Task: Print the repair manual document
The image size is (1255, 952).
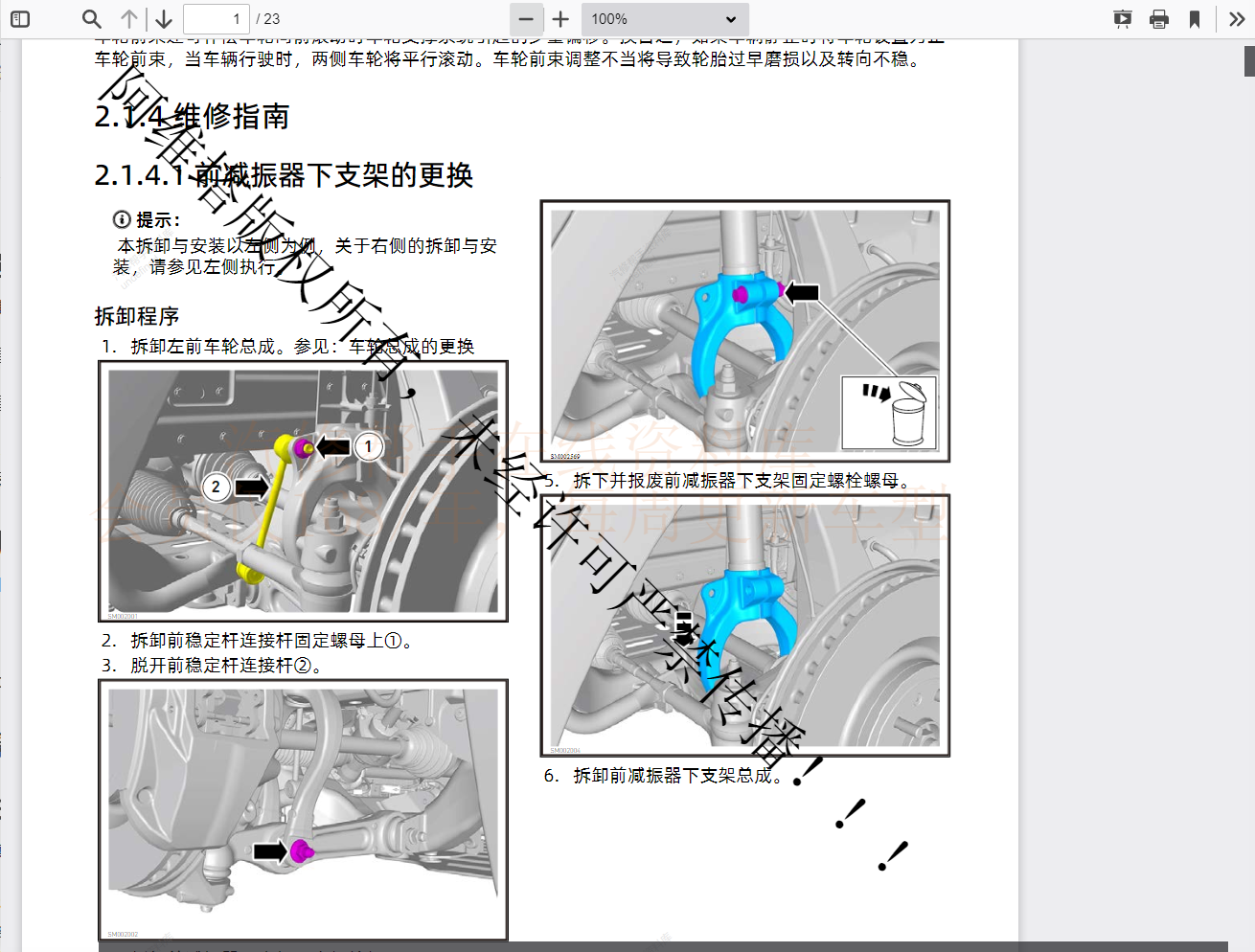Action: coord(1159,18)
